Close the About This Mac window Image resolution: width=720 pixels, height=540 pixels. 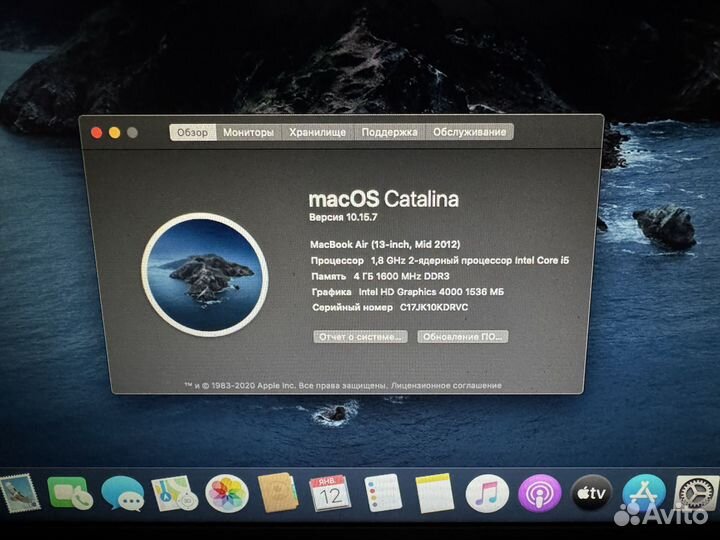pos(96,133)
